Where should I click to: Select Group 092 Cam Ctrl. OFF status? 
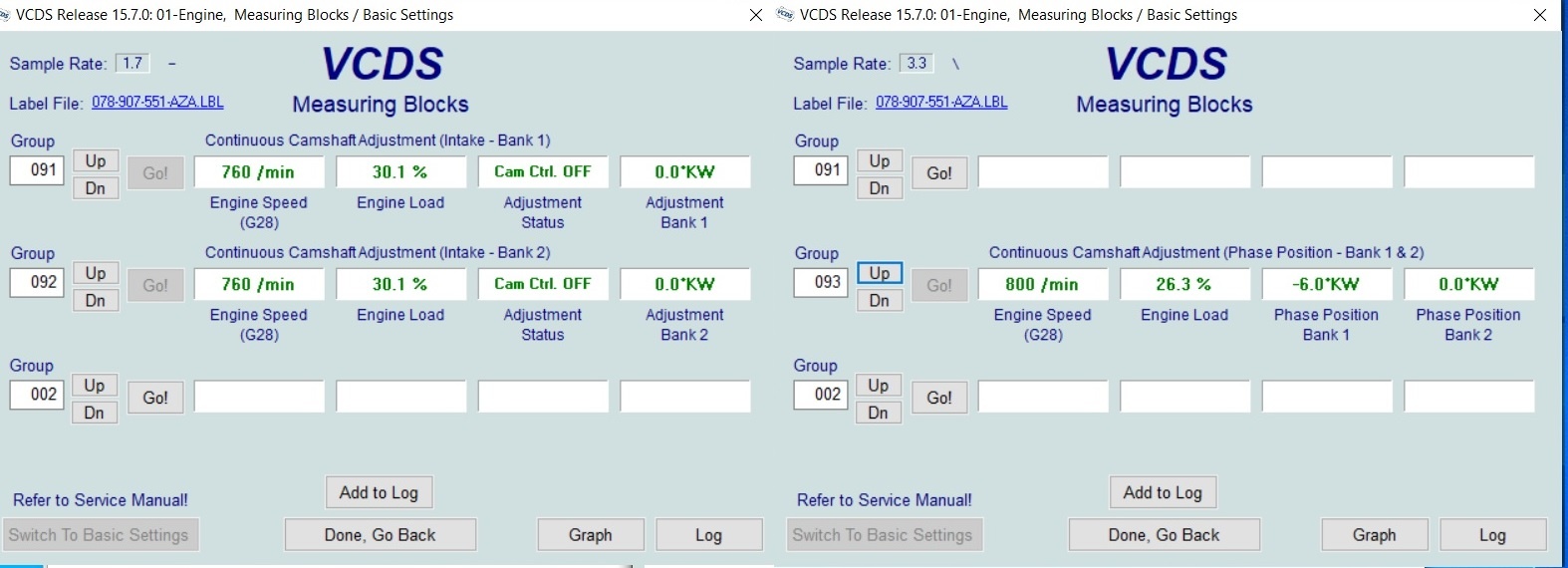543,284
